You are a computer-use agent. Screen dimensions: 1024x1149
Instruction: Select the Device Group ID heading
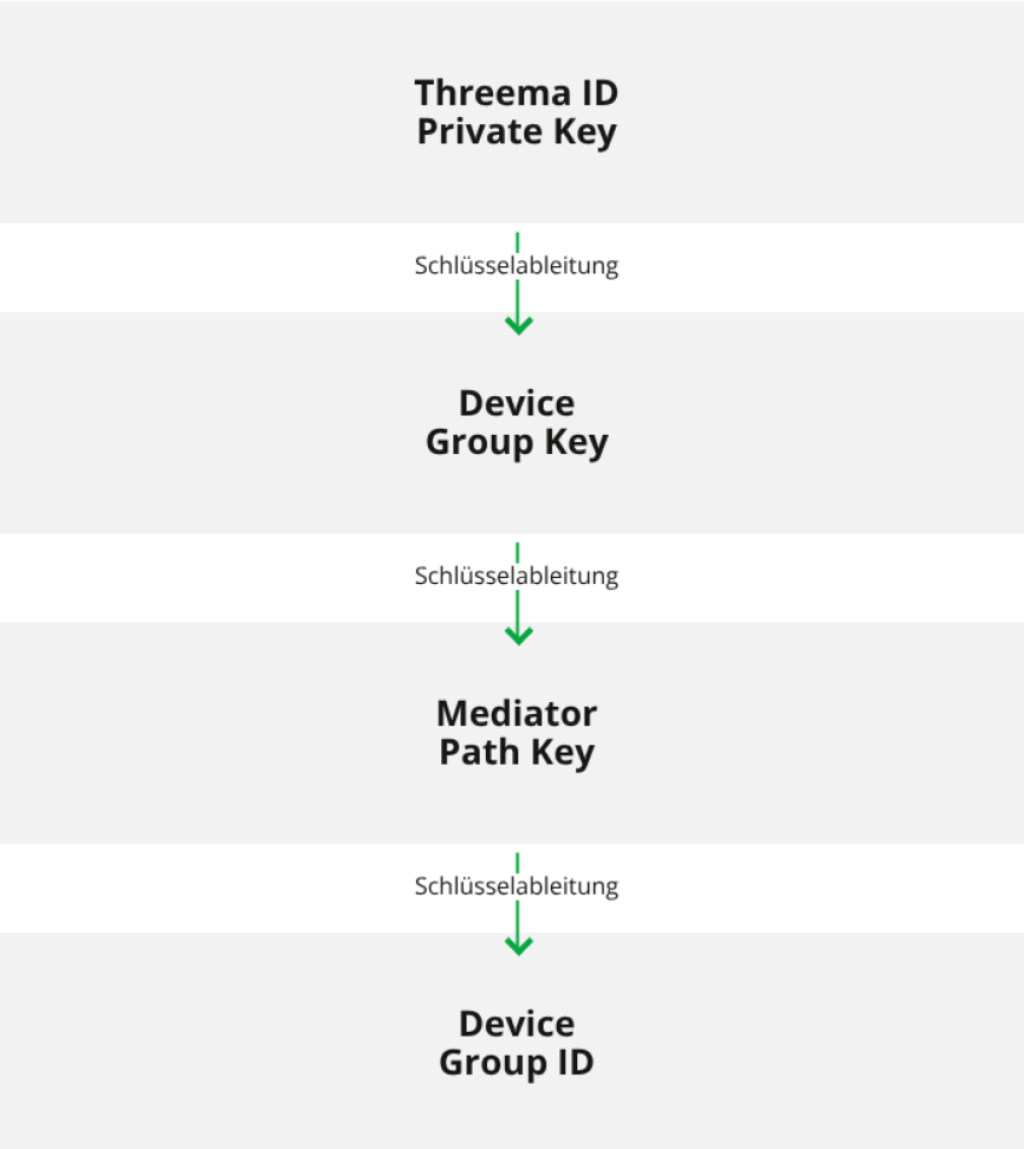coord(517,1043)
